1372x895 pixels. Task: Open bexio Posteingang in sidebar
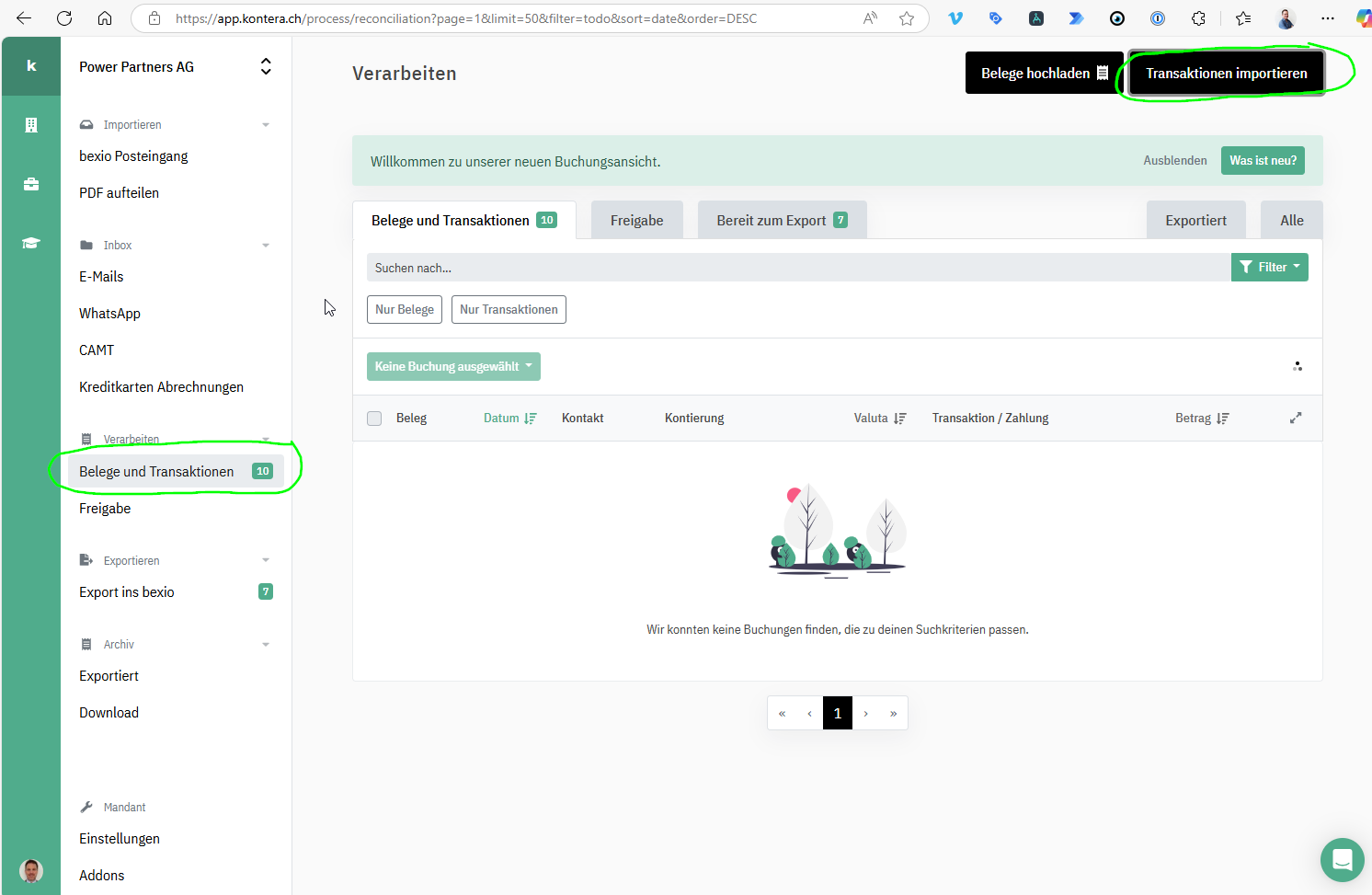(x=133, y=156)
